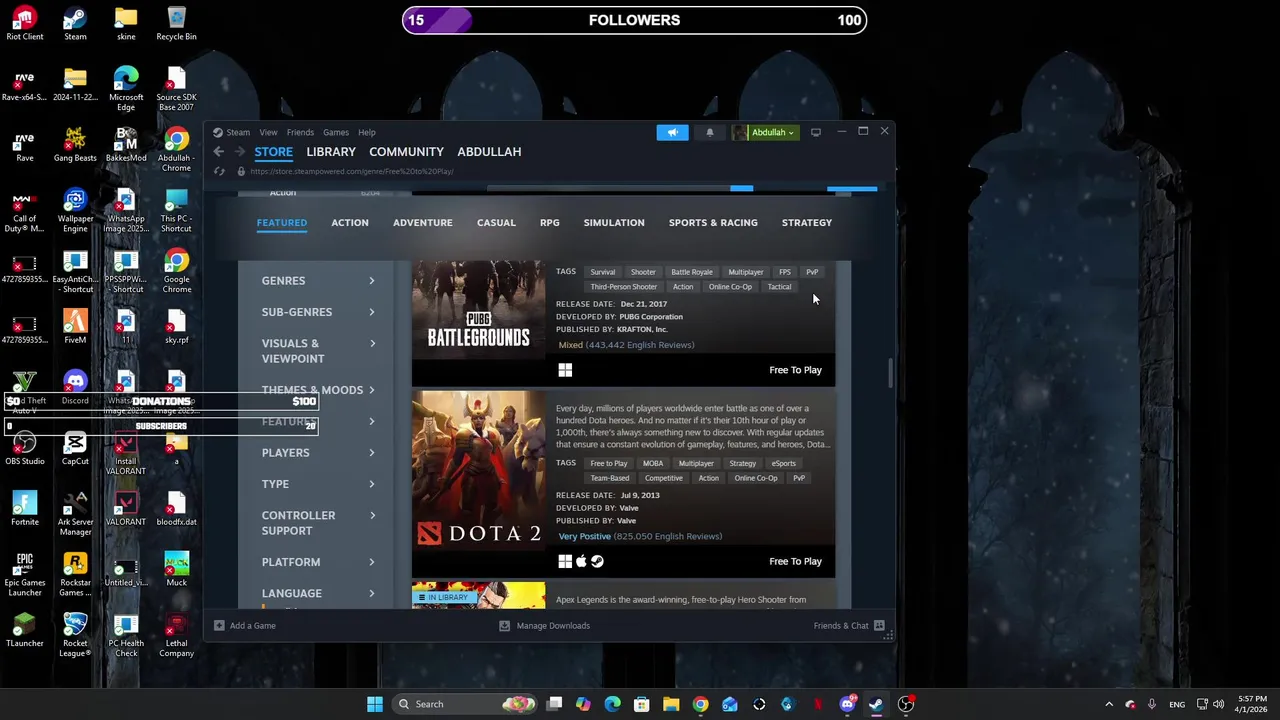Open the Help menu
1280x720 pixels.
click(x=367, y=132)
